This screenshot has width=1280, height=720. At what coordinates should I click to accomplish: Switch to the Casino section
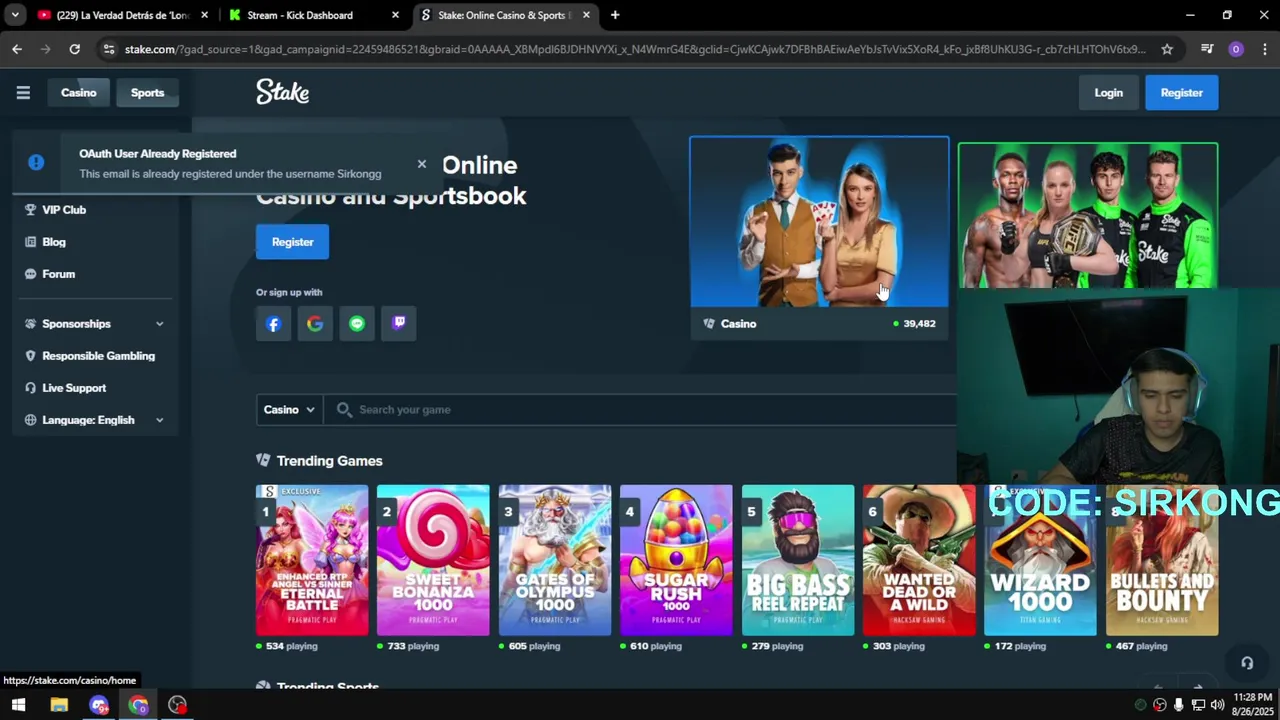click(x=78, y=93)
